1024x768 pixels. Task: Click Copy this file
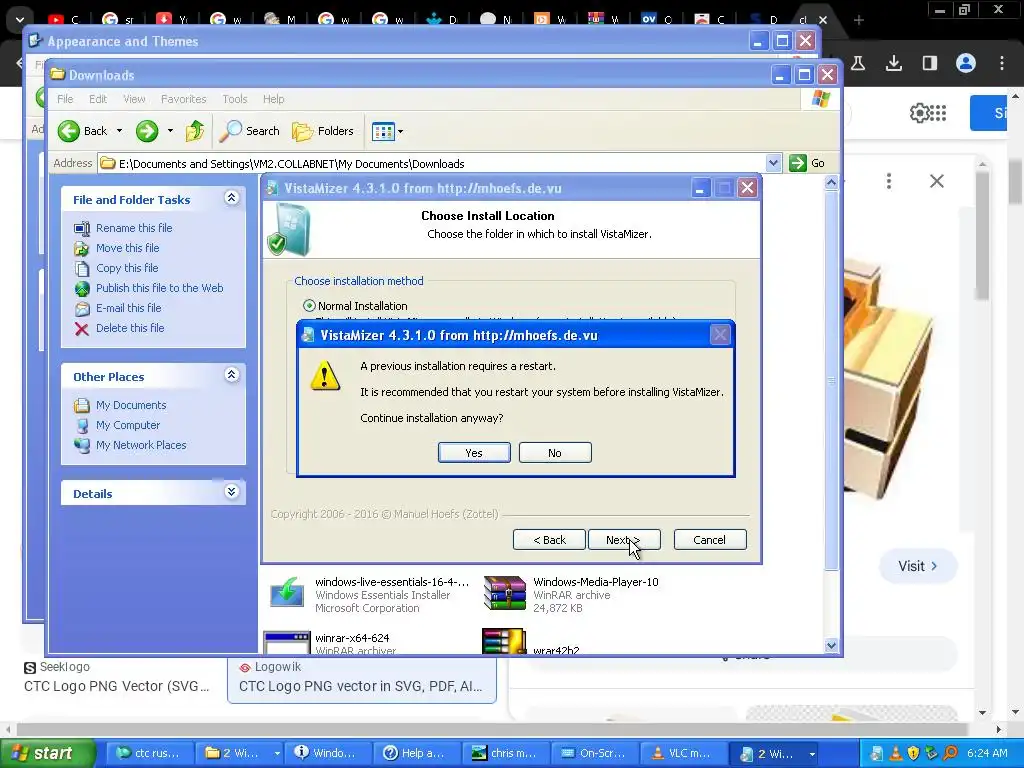coord(127,268)
